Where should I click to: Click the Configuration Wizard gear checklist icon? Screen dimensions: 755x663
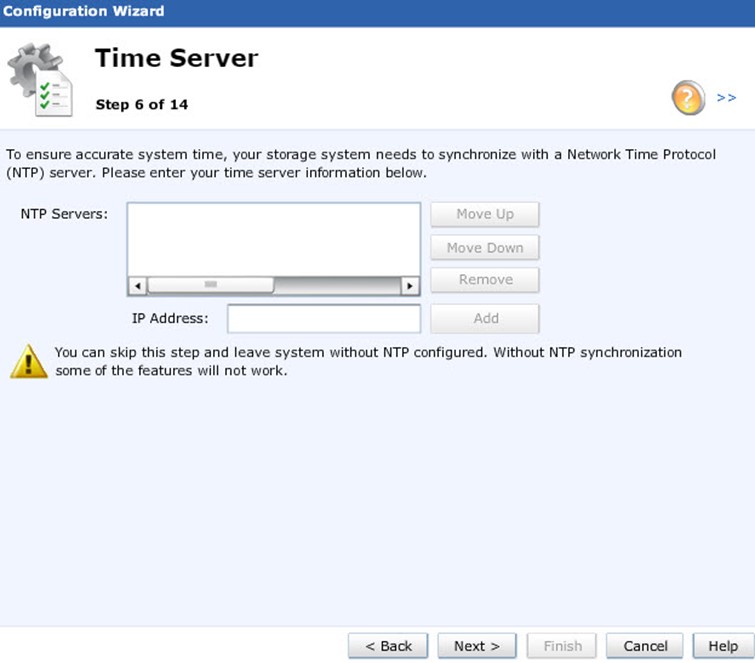40,79
